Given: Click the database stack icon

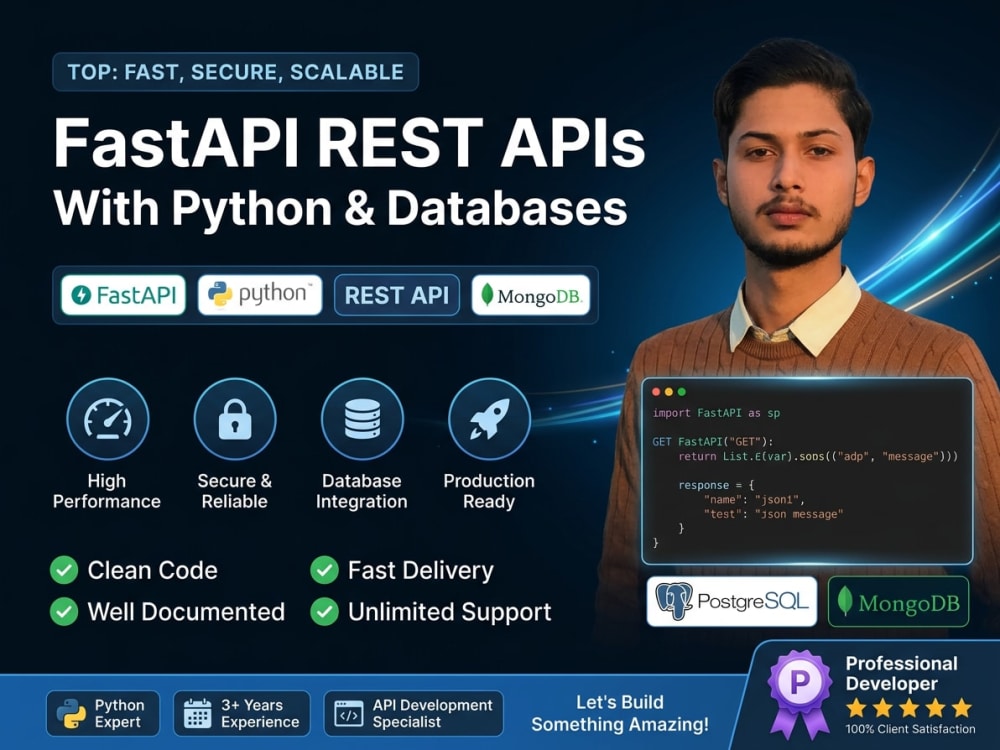Looking at the screenshot, I should tap(362, 419).
